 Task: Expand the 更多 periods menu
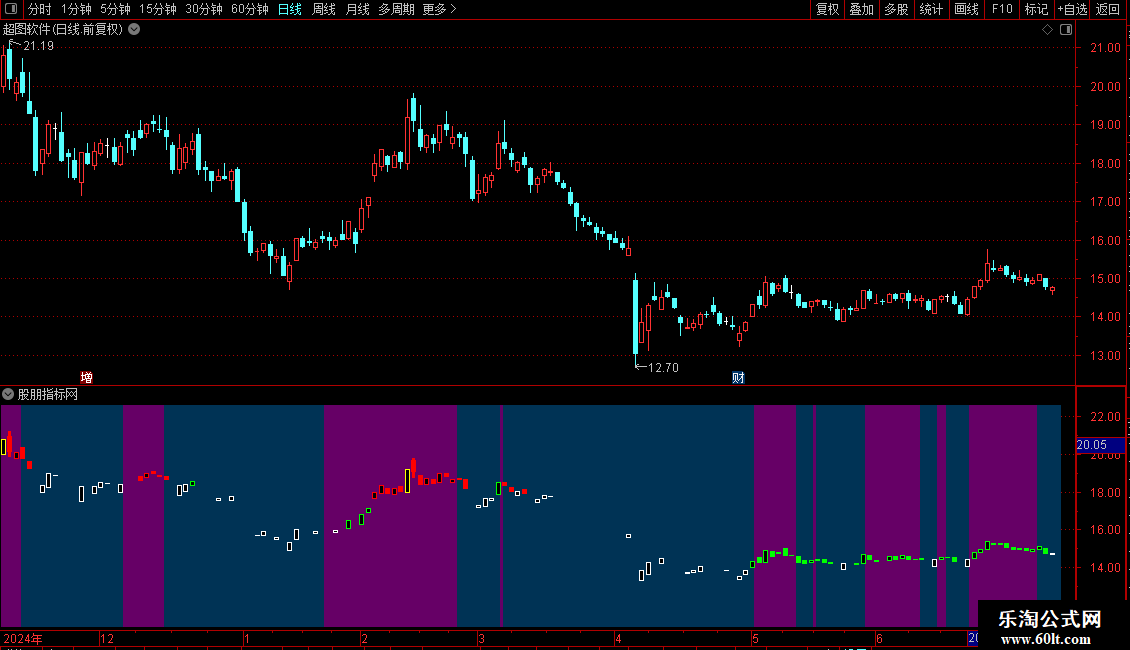point(439,9)
